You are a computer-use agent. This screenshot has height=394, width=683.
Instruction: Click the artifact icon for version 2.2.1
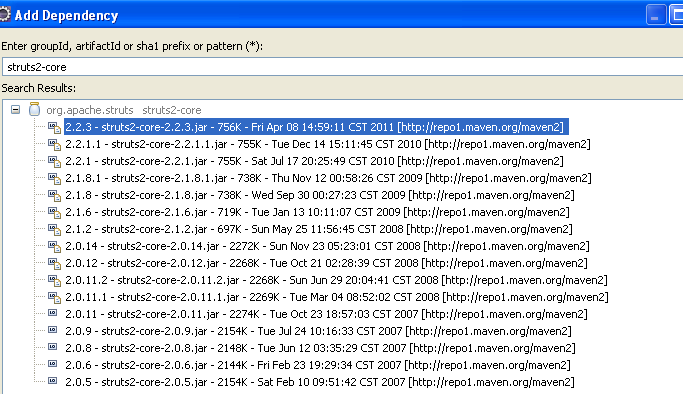[54, 161]
